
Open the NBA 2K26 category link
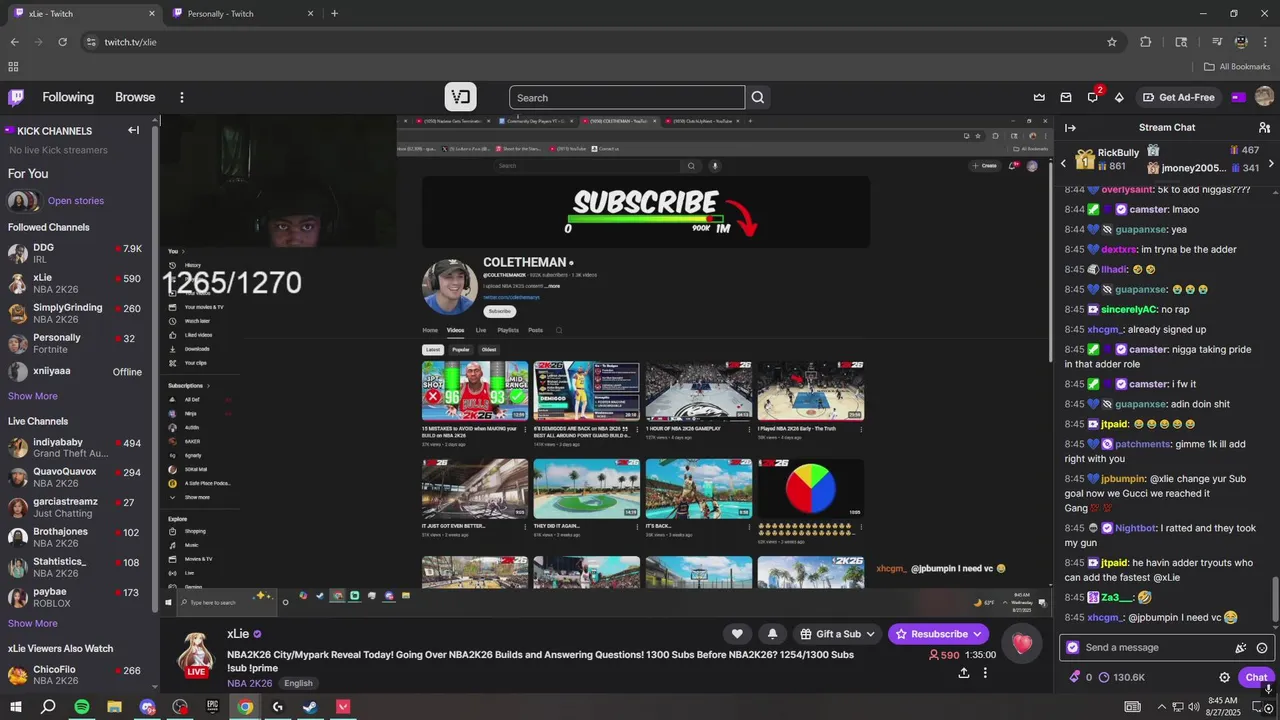[250, 683]
